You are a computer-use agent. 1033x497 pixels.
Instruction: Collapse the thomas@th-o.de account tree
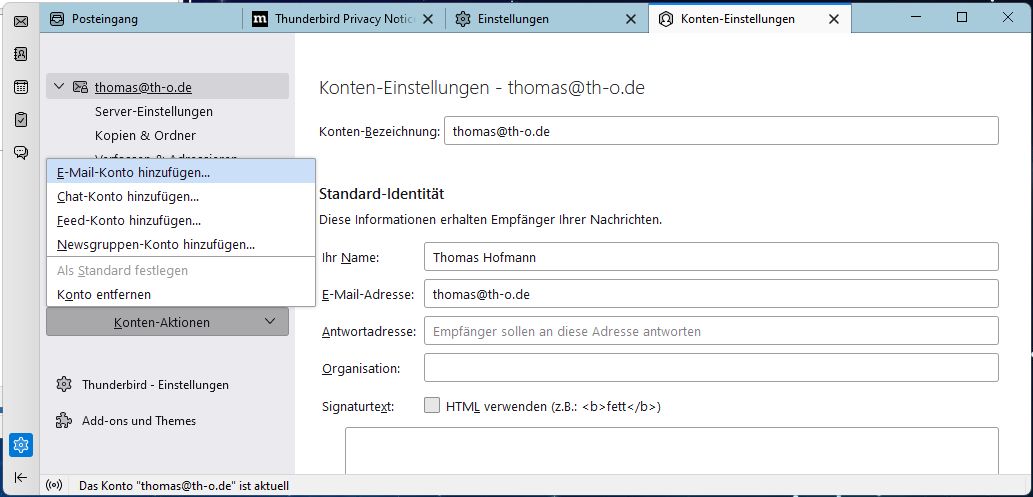59,87
